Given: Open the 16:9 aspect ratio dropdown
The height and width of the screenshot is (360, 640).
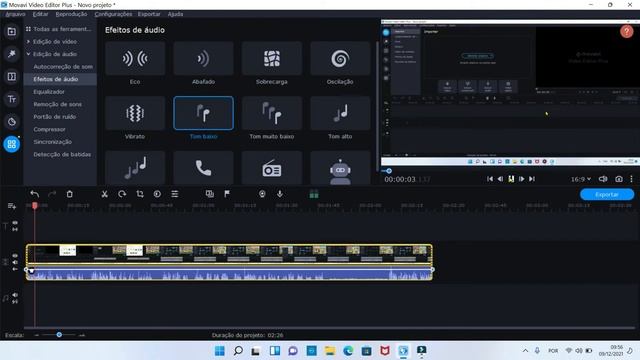Looking at the screenshot, I should tap(581, 179).
